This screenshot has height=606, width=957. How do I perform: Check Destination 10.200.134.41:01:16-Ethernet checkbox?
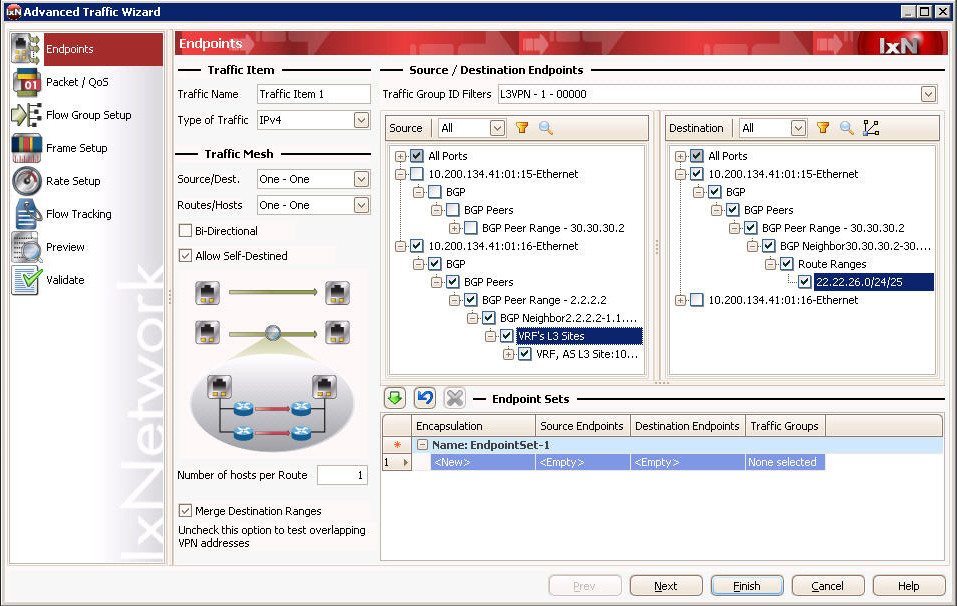click(x=697, y=300)
